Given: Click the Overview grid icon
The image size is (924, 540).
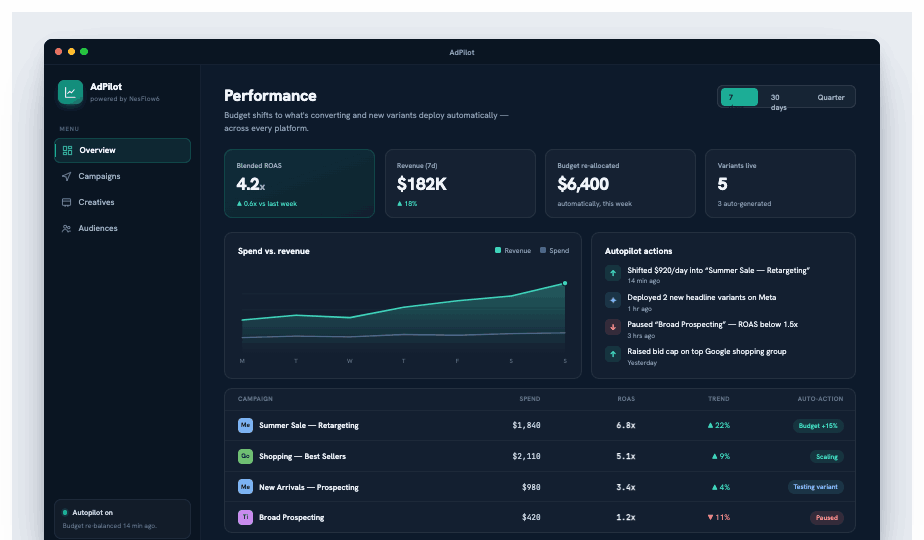Looking at the screenshot, I should pos(67,150).
